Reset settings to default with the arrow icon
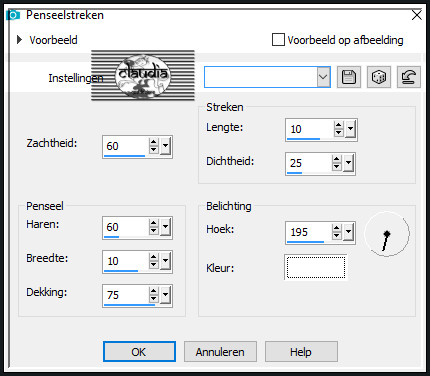 pos(409,77)
